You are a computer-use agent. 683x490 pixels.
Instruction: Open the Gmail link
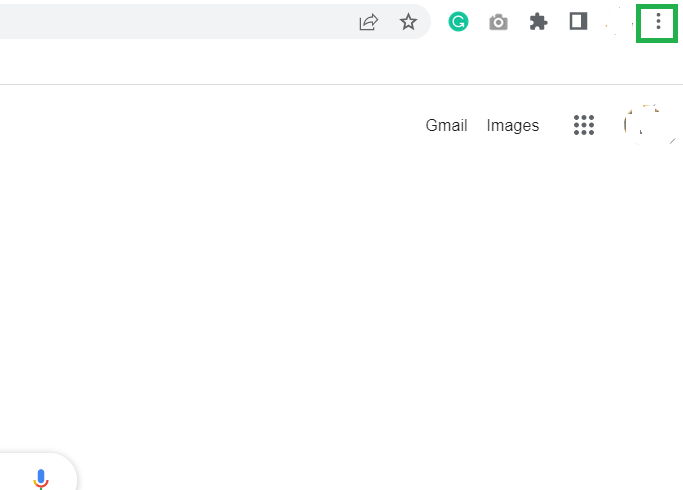(446, 125)
